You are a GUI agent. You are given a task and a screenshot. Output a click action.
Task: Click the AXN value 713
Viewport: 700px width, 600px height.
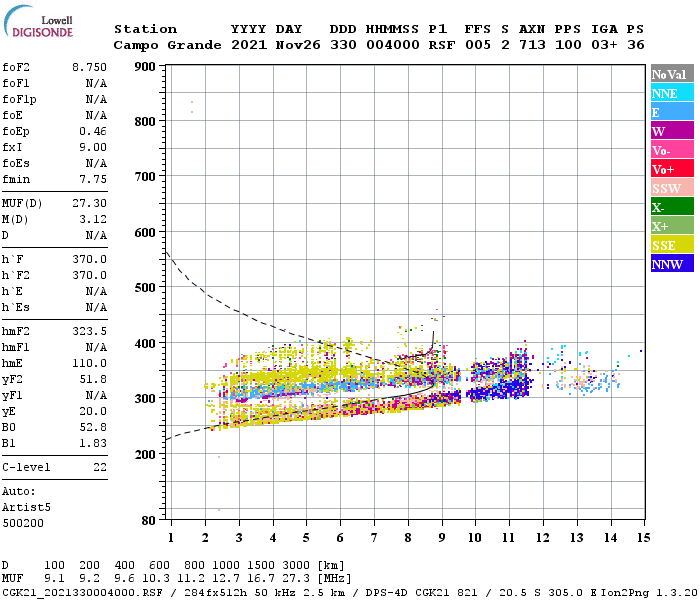pyautogui.click(x=532, y=45)
